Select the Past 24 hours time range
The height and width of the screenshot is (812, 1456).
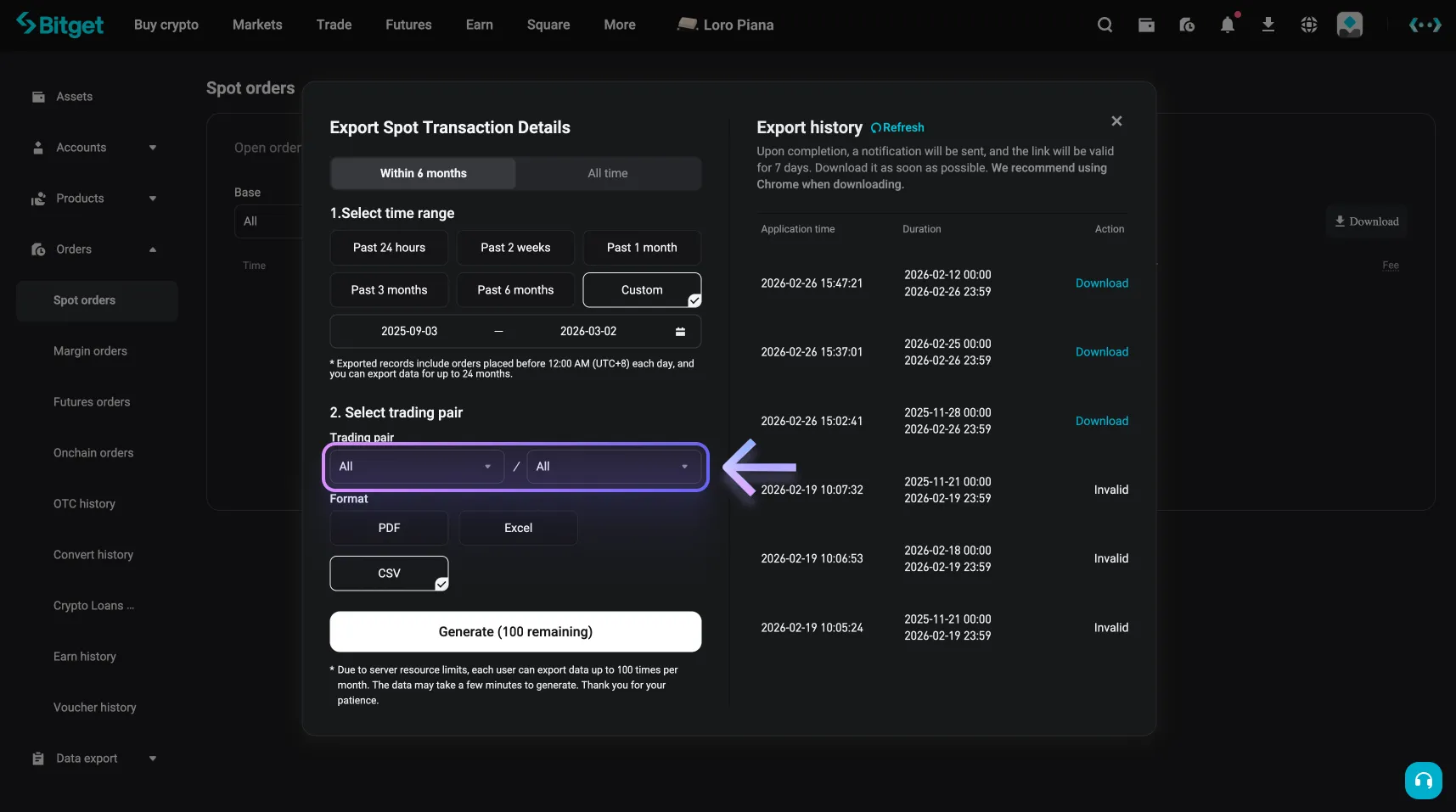tap(389, 248)
